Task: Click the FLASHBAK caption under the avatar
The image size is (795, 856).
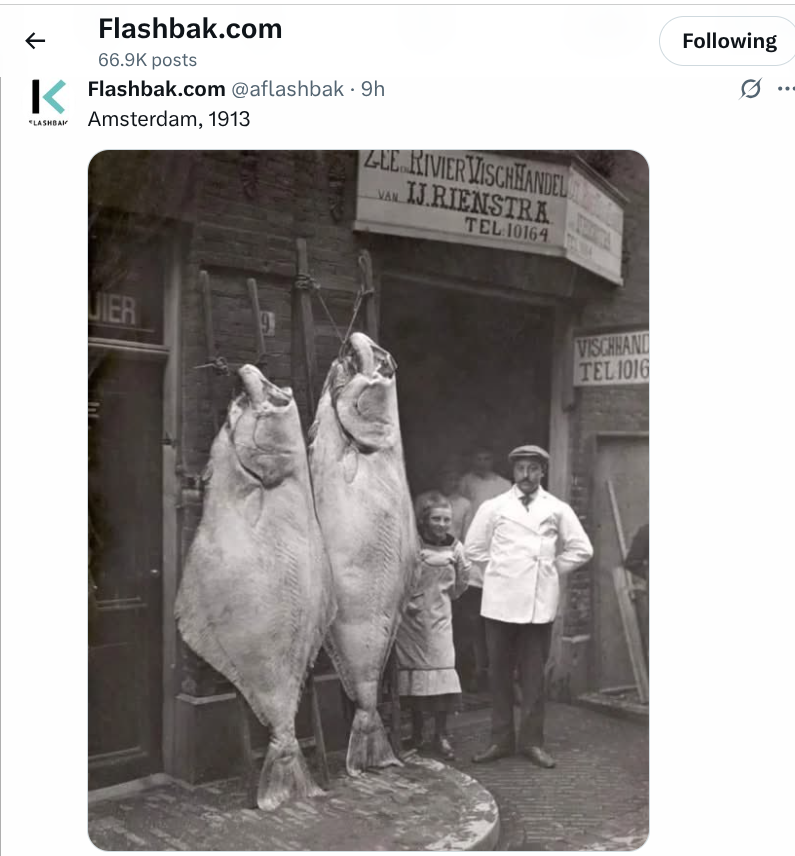Action: pyautogui.click(x=49, y=123)
